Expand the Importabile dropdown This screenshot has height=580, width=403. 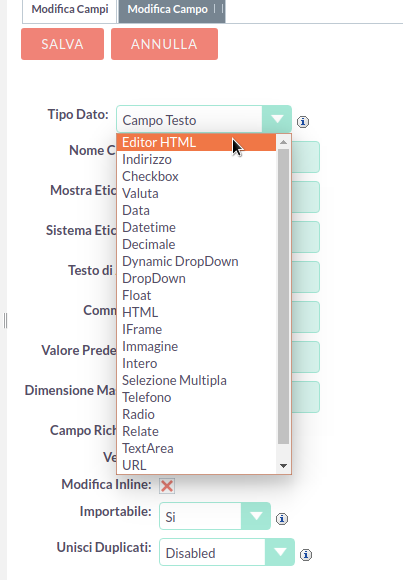215,516
